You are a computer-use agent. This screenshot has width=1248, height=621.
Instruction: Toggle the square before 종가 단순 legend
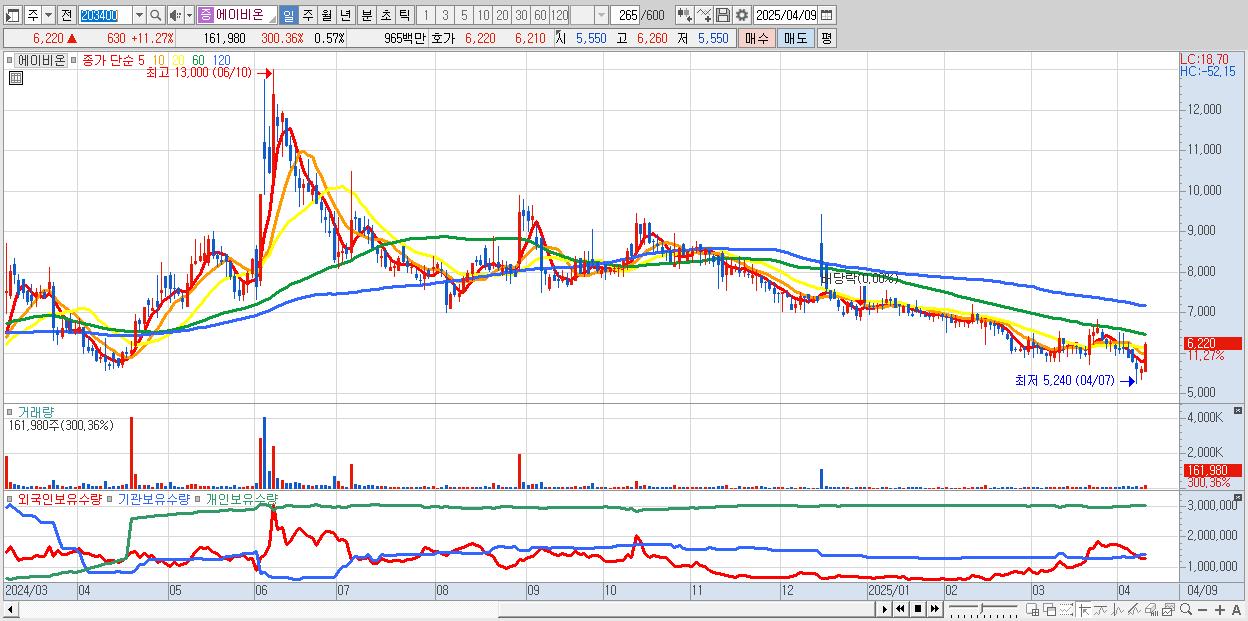[76, 60]
